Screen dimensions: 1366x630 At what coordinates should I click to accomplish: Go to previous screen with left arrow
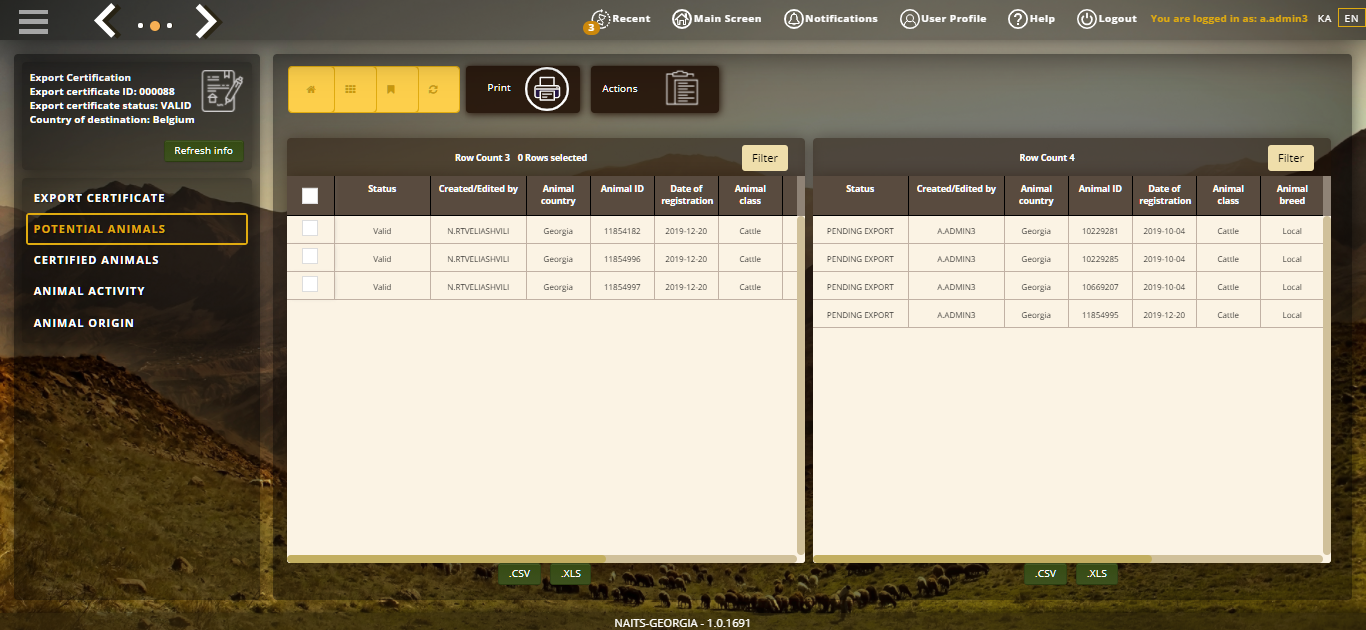point(105,21)
